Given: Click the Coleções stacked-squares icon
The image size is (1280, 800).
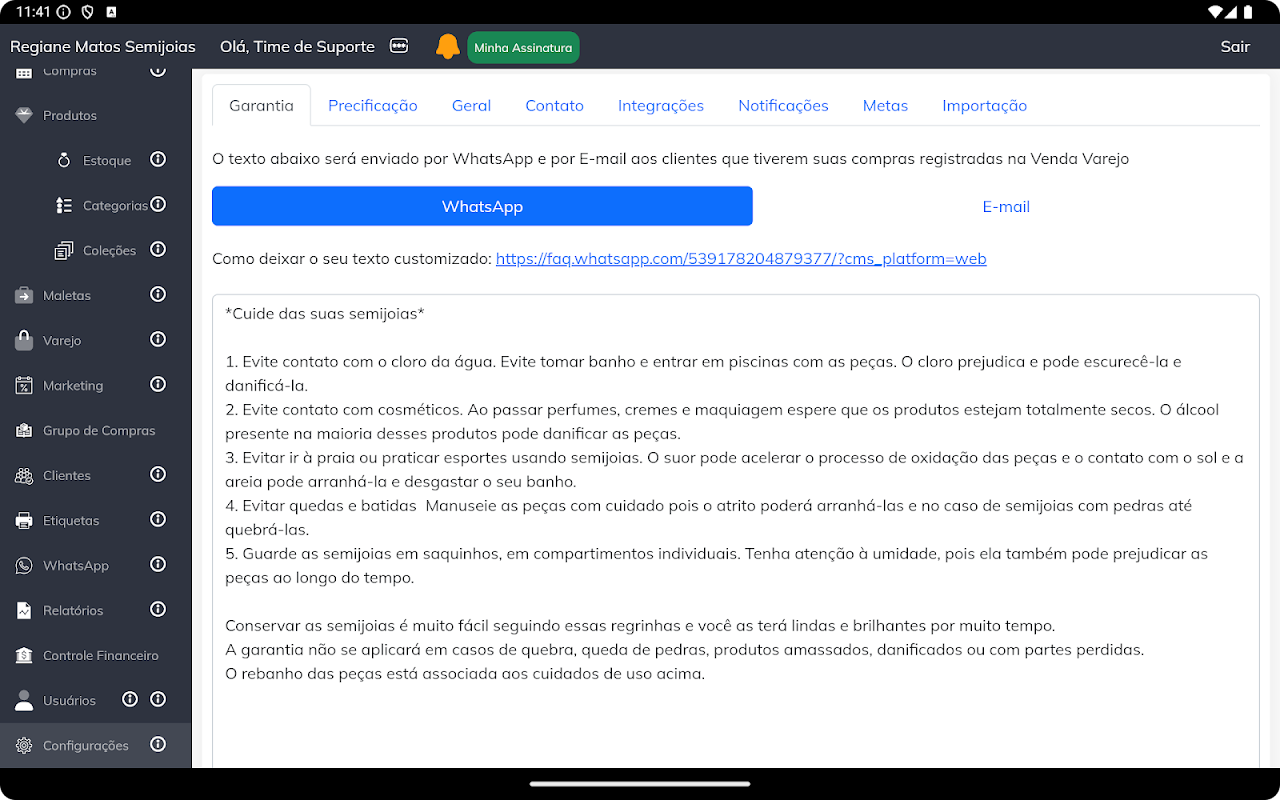Looking at the screenshot, I should [x=64, y=250].
